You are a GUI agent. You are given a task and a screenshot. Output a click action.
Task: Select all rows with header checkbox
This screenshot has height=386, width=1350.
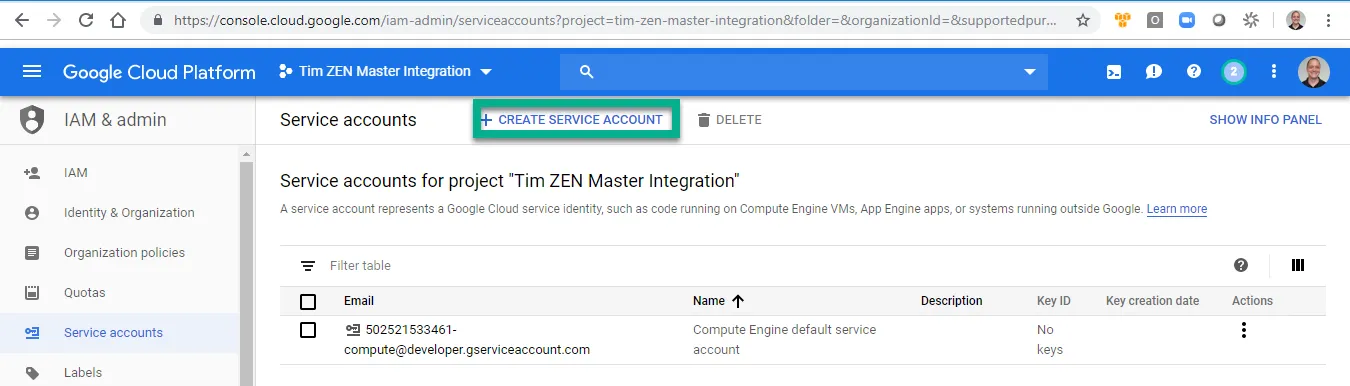click(x=308, y=301)
